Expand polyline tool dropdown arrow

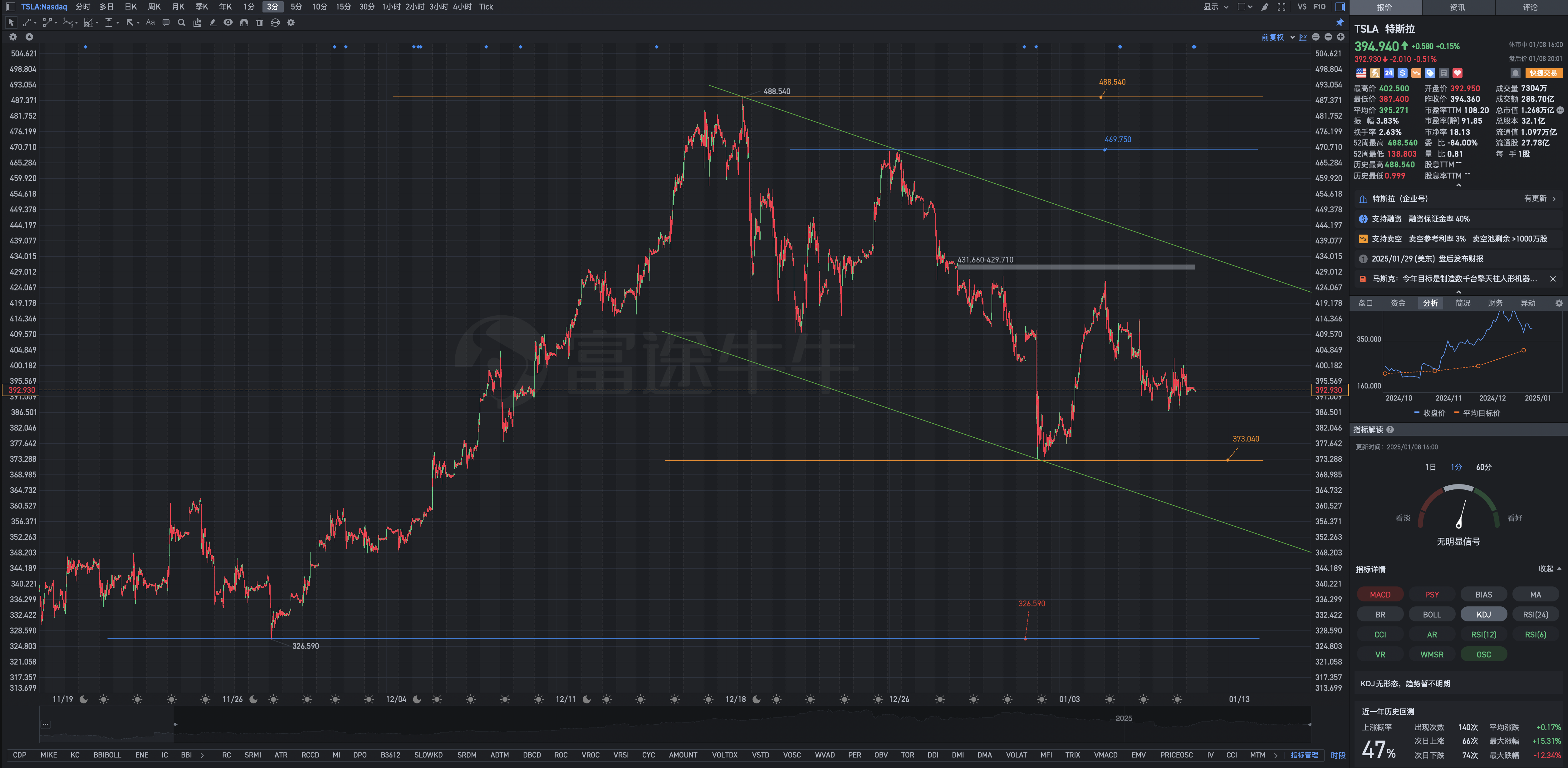tap(56, 23)
